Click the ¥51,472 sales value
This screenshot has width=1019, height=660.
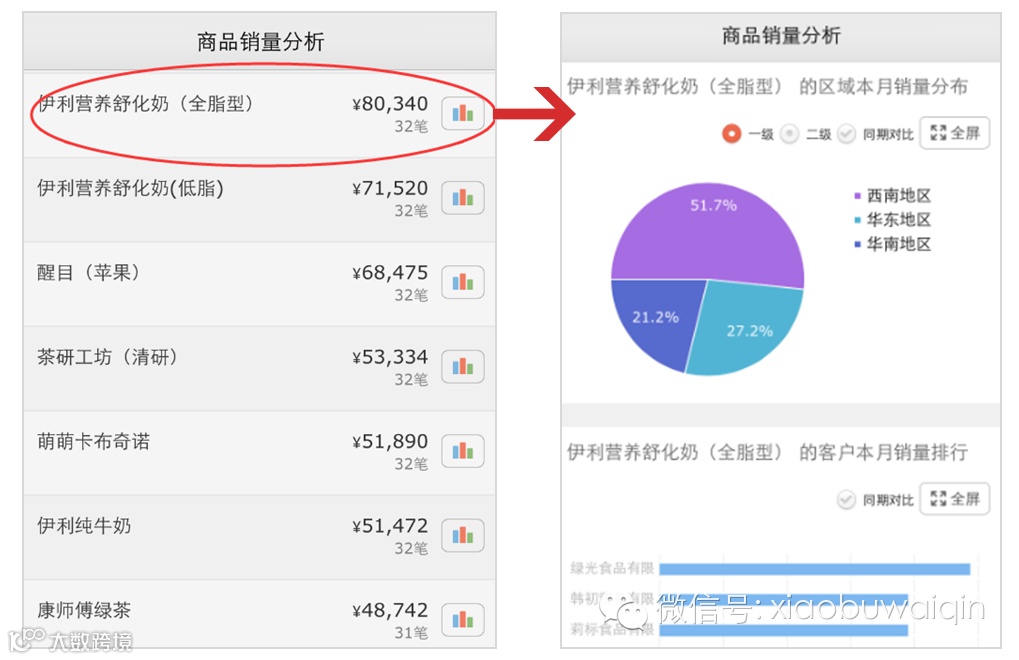click(x=390, y=526)
